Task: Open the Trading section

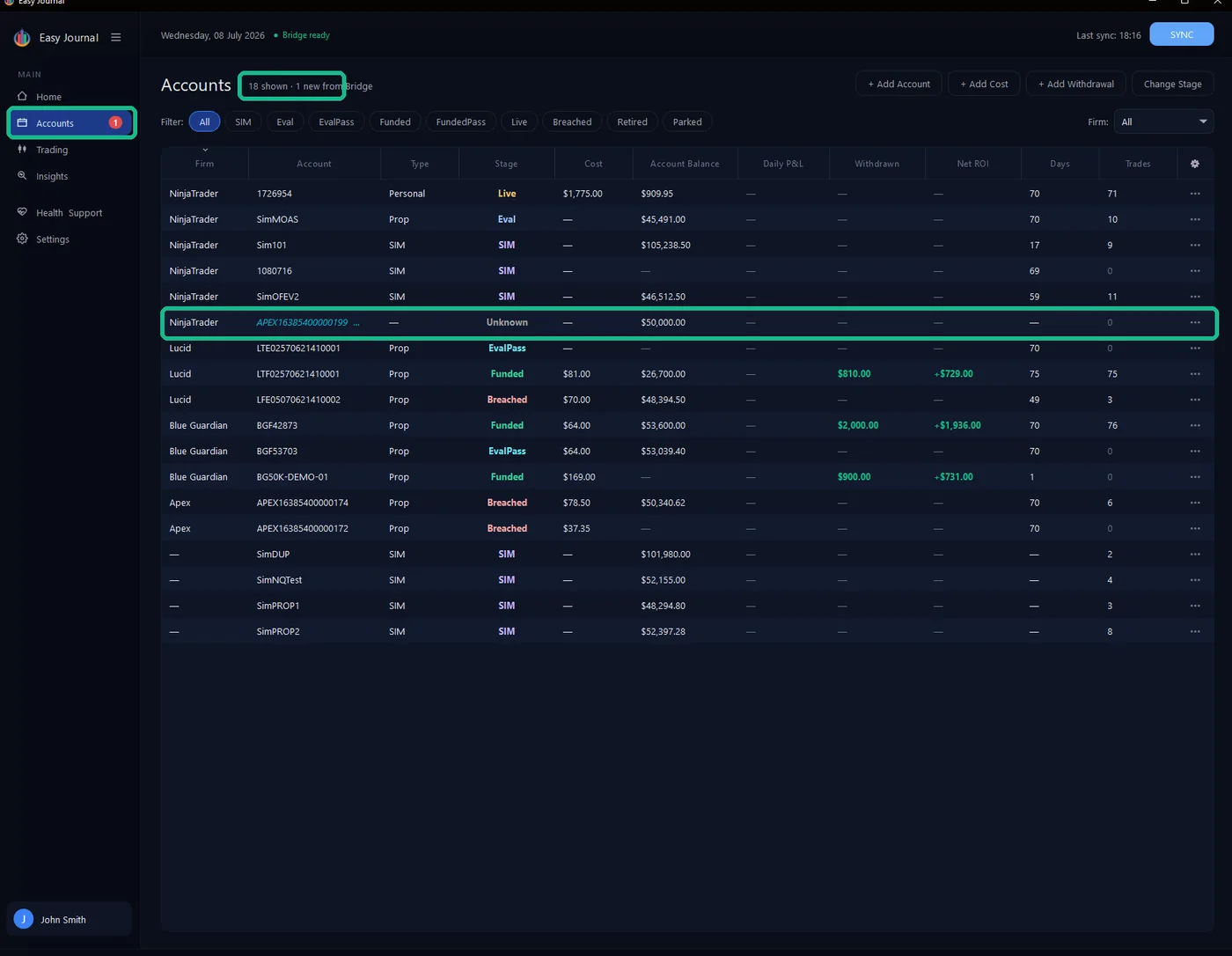Action: tap(52, 150)
